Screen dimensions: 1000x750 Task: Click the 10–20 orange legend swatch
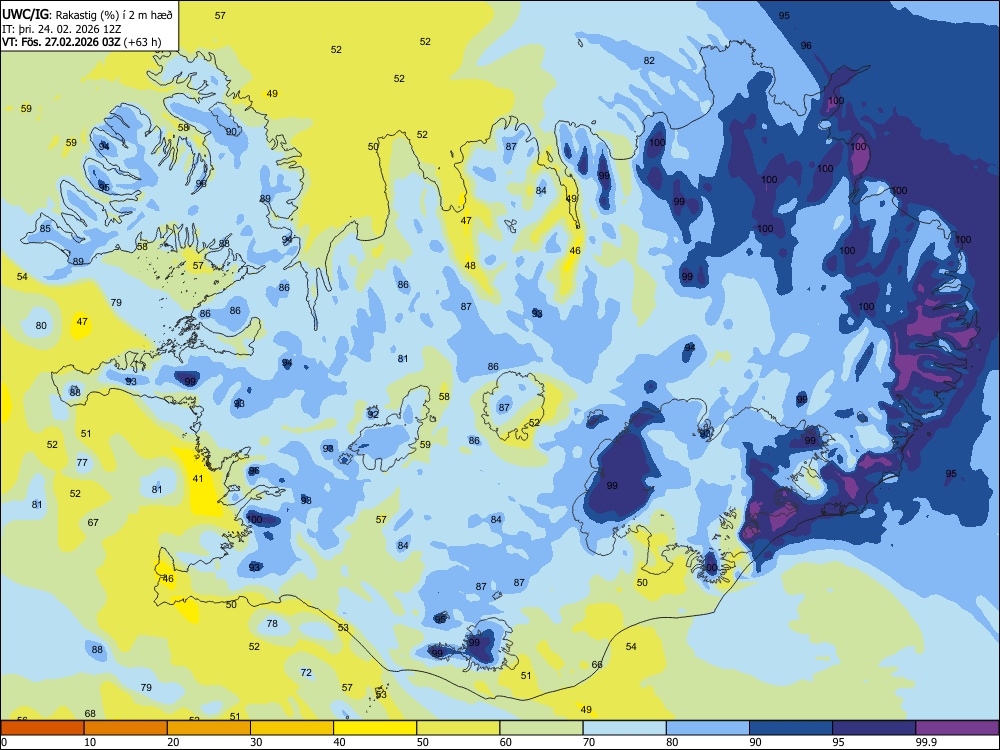tap(126, 728)
